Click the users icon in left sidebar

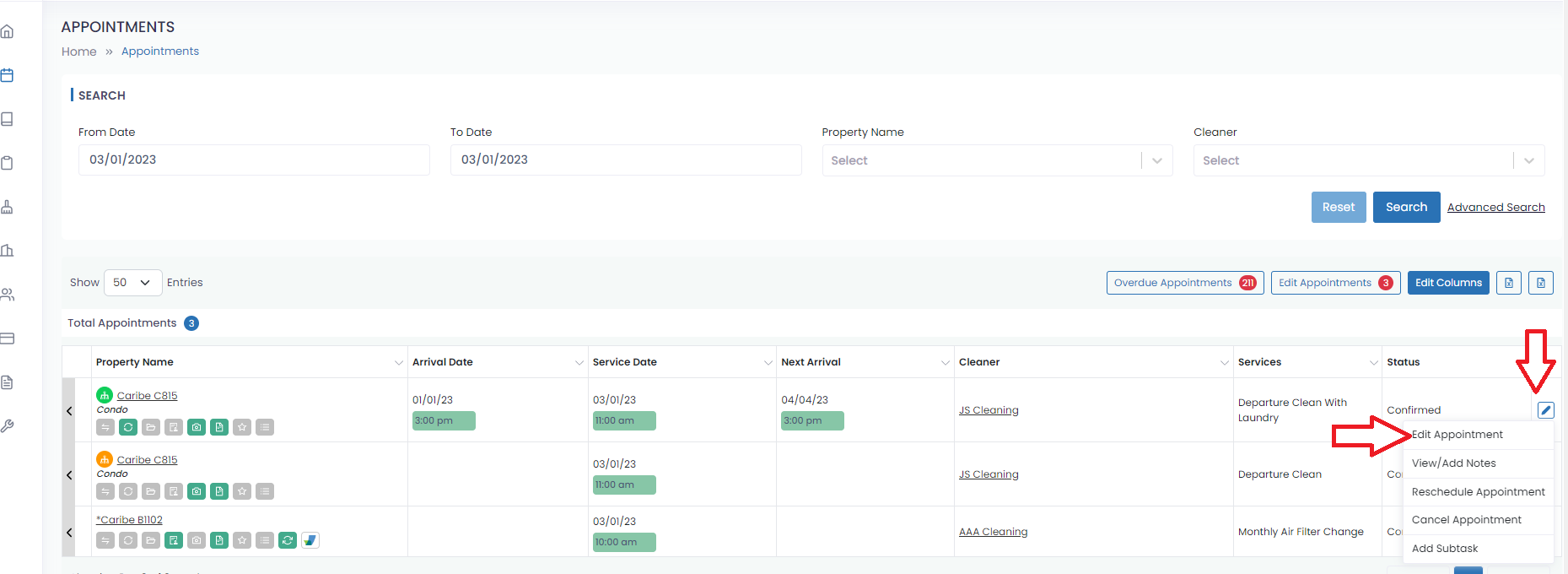point(8,295)
